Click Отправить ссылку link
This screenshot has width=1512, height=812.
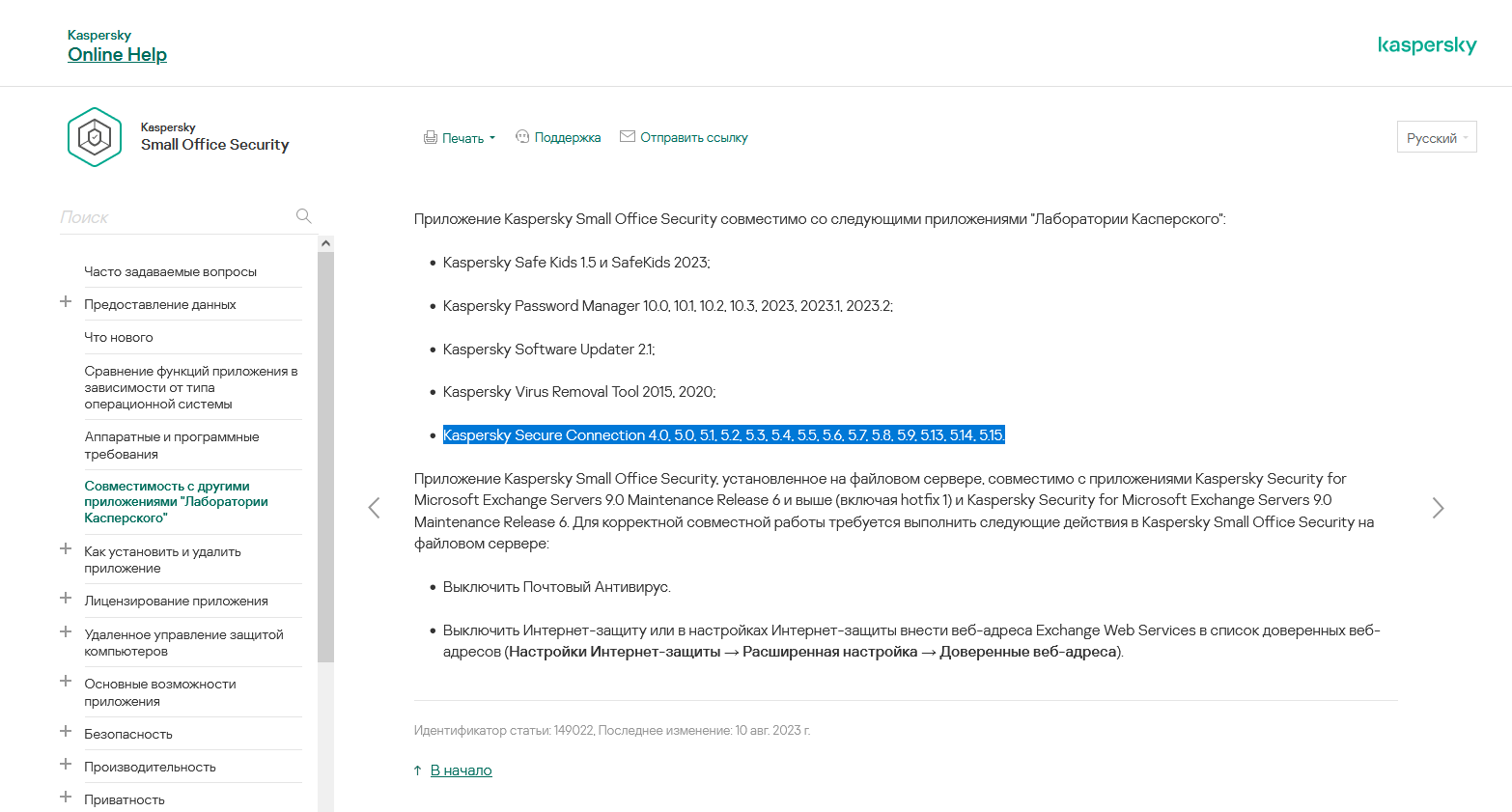(x=694, y=138)
